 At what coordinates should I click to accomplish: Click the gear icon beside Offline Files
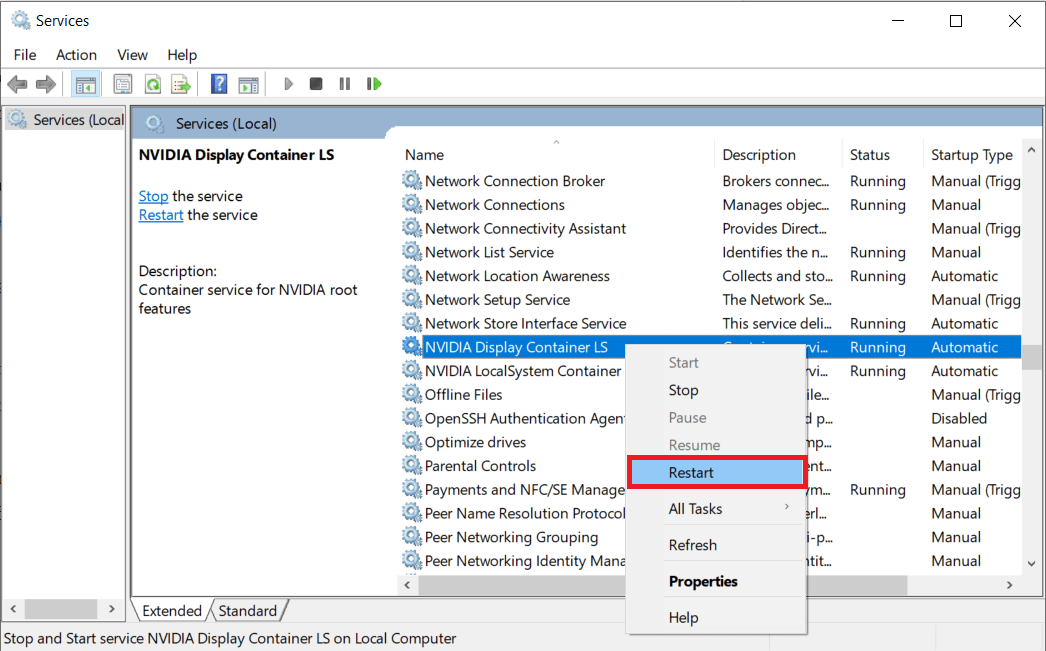click(x=412, y=394)
